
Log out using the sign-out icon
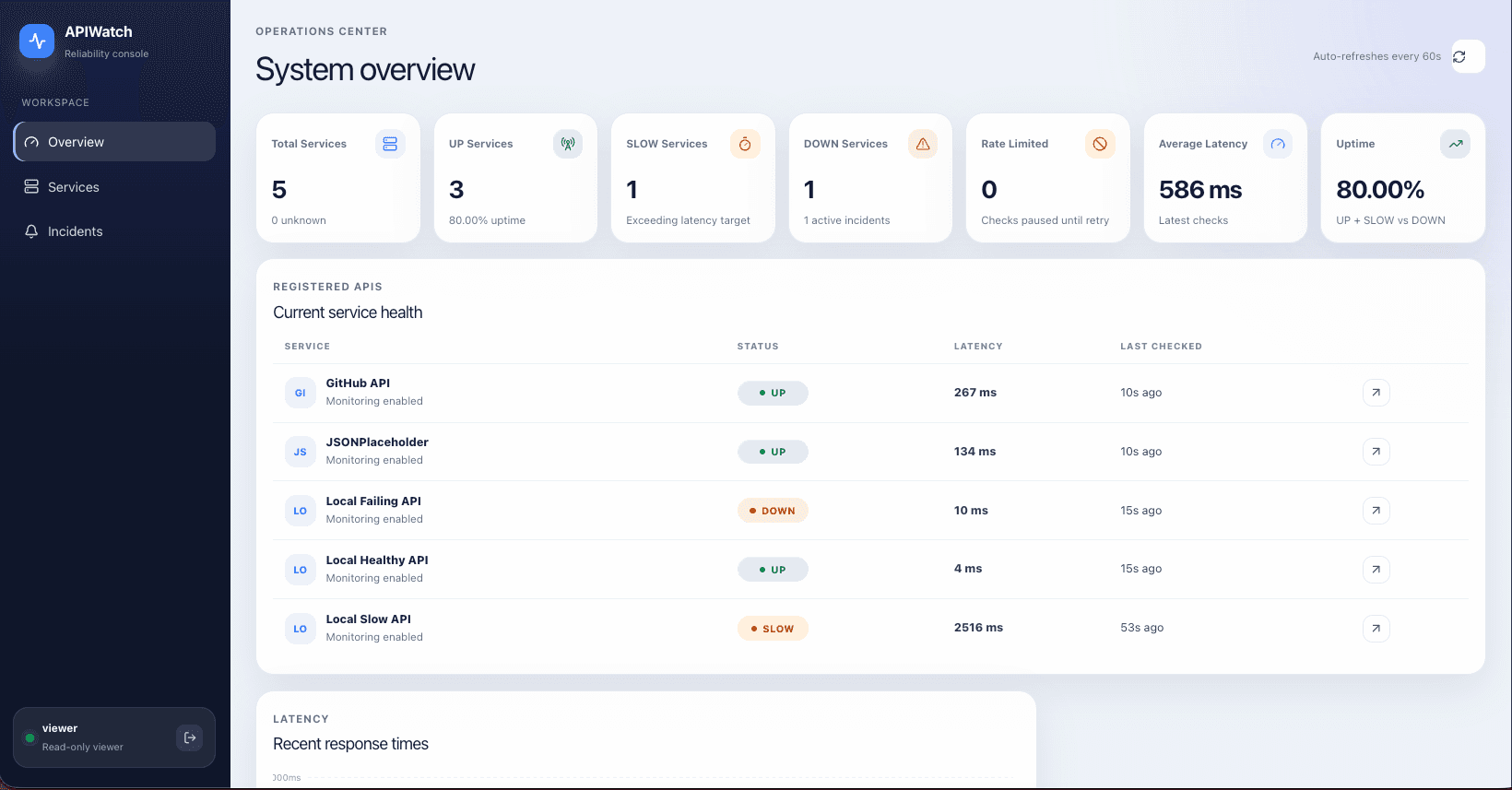(190, 737)
